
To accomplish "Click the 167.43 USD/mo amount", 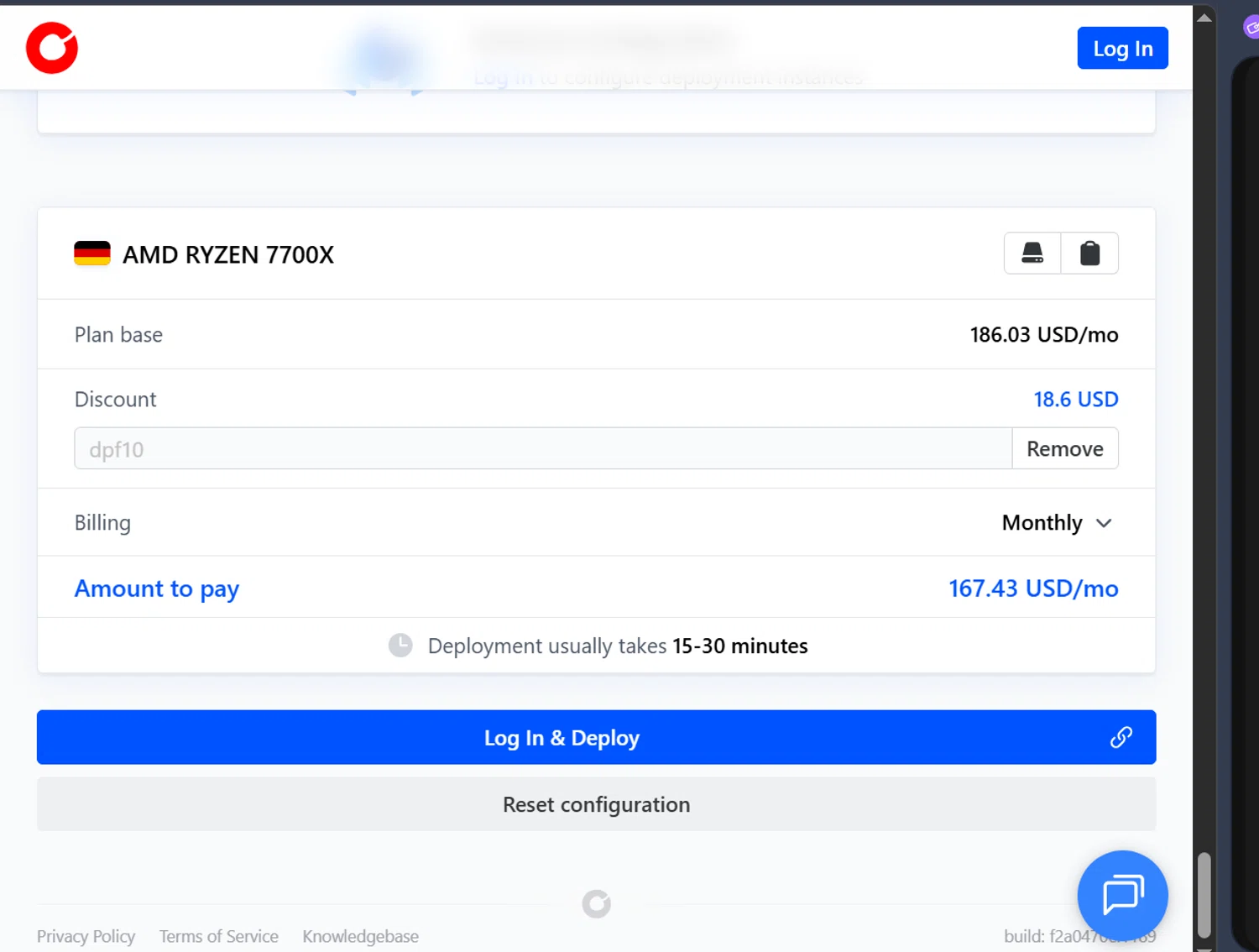I will click(1033, 588).
